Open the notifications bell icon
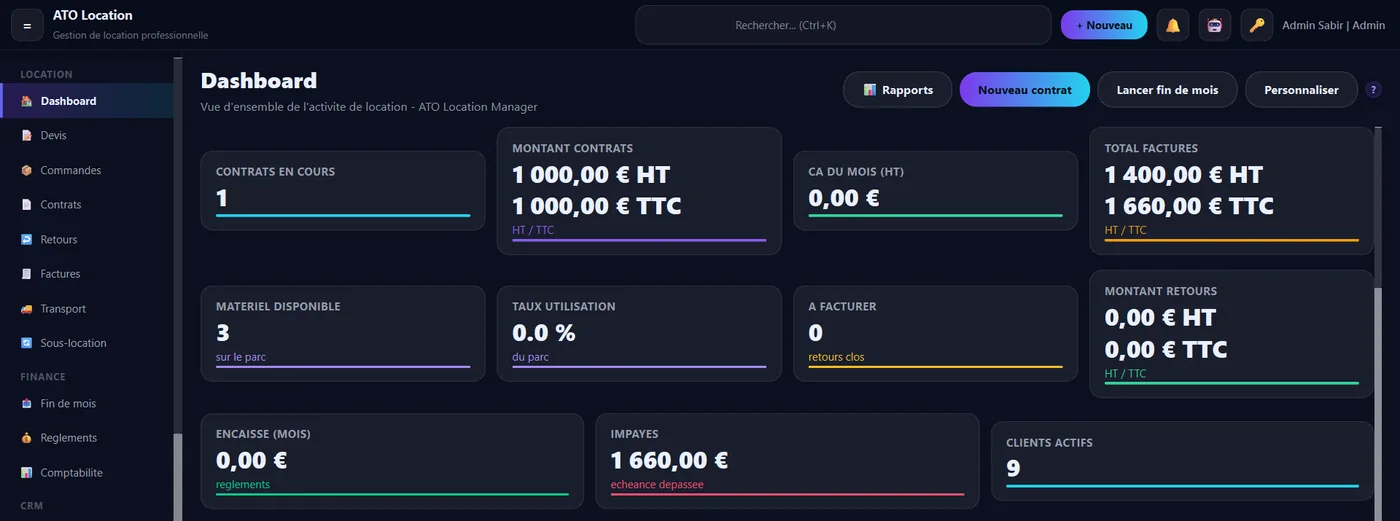Screen dimensions: 1400x521 [x=1173, y=25]
